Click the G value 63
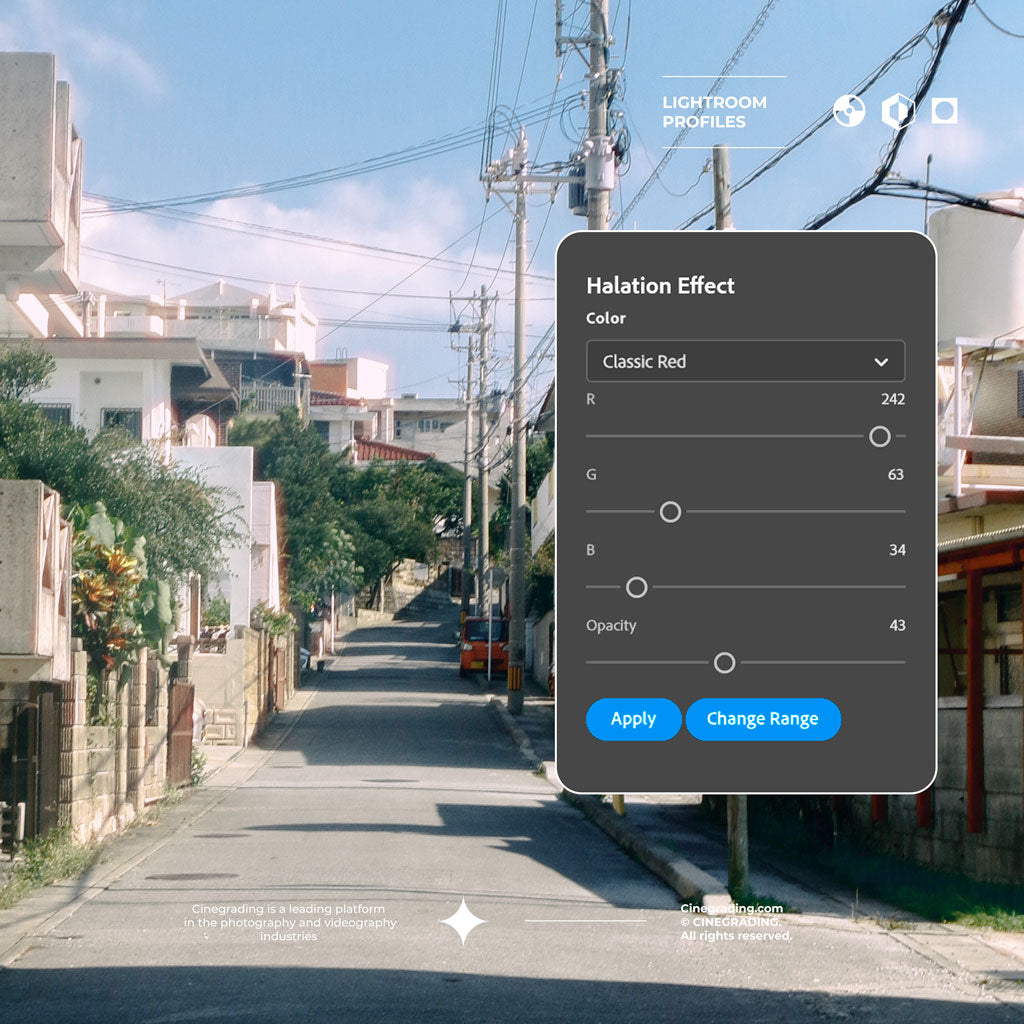Image resolution: width=1024 pixels, height=1024 pixels. coord(896,474)
